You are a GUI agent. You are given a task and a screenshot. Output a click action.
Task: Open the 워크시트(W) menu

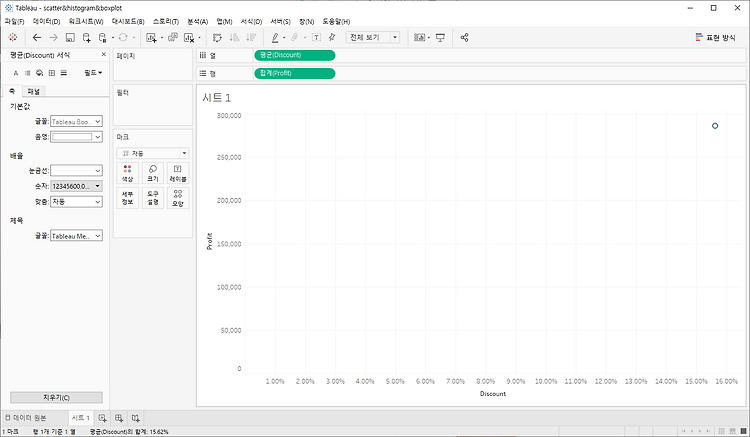86,22
